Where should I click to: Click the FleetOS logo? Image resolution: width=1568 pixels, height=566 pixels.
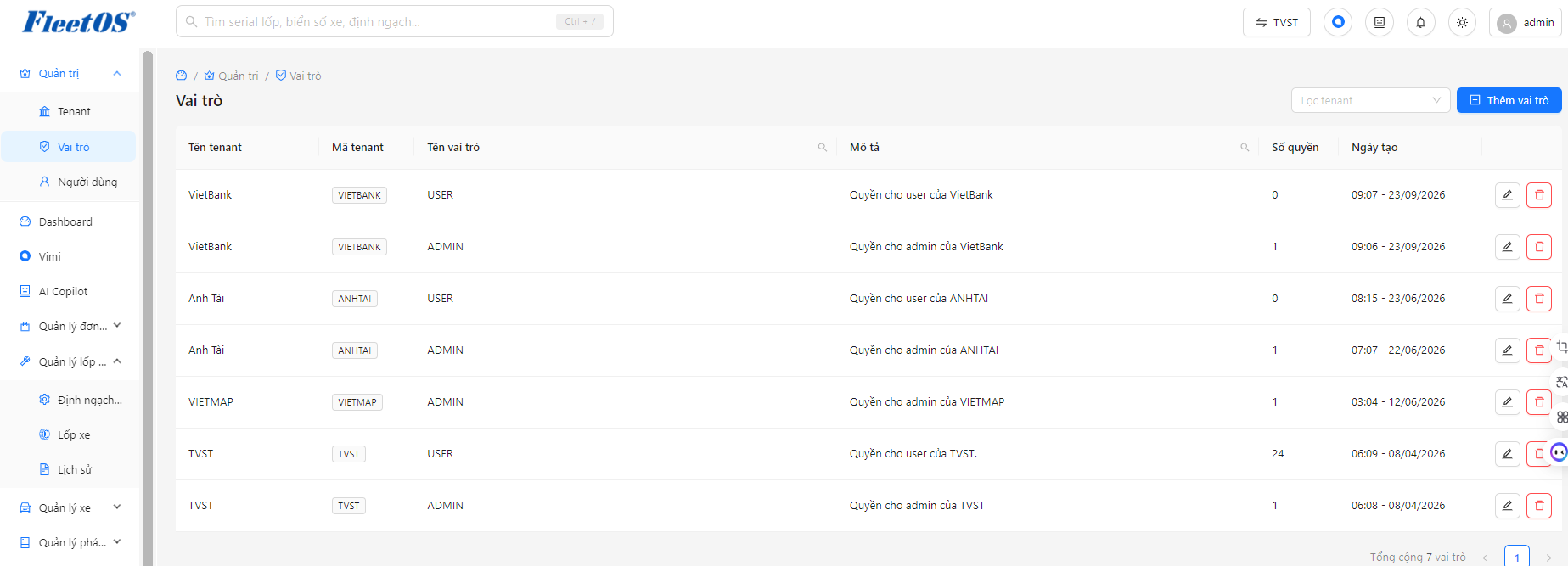coord(78,22)
